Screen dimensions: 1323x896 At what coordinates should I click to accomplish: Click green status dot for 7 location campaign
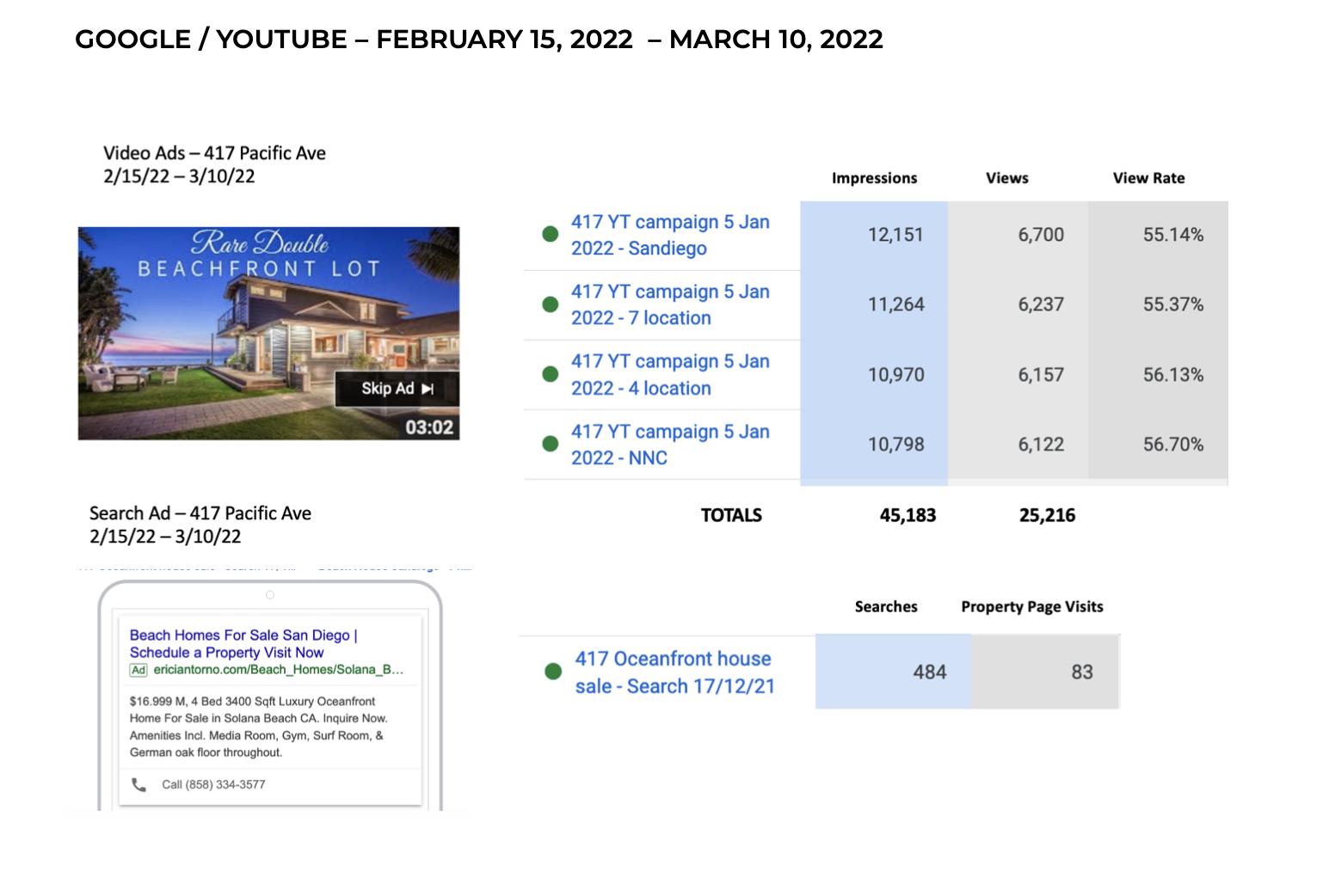pyautogui.click(x=551, y=304)
